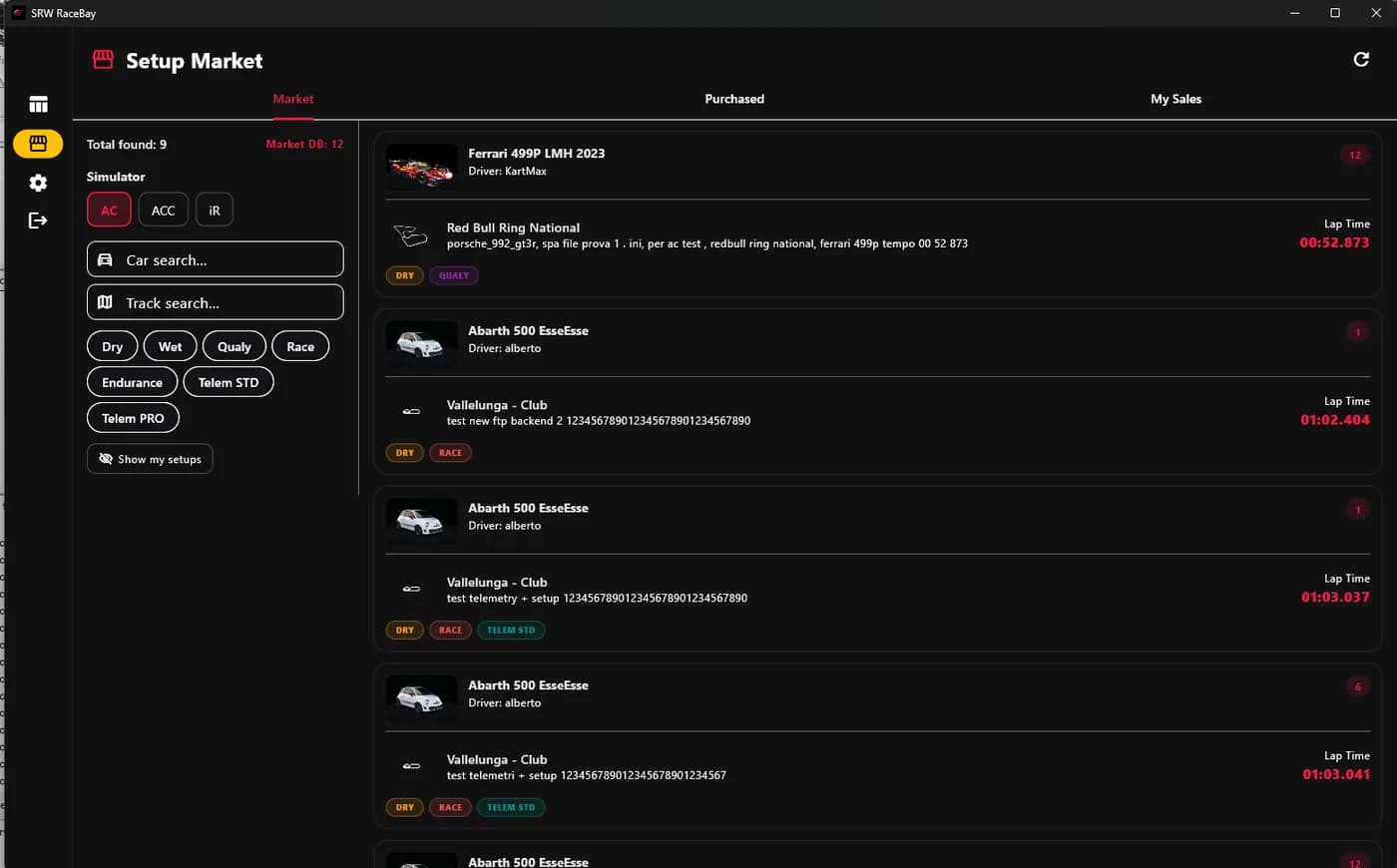Enable the Qualy filter chip

point(234,346)
